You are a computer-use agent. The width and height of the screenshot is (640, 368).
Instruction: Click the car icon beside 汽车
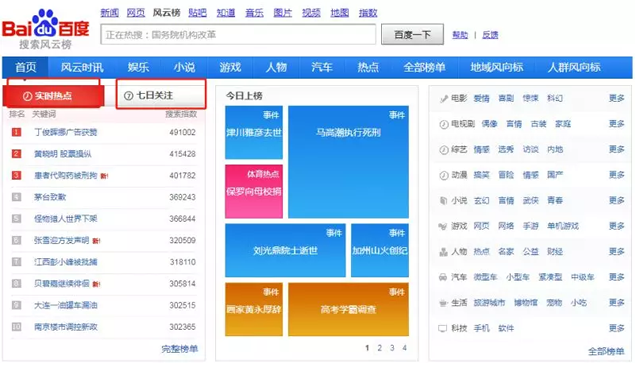click(443, 277)
